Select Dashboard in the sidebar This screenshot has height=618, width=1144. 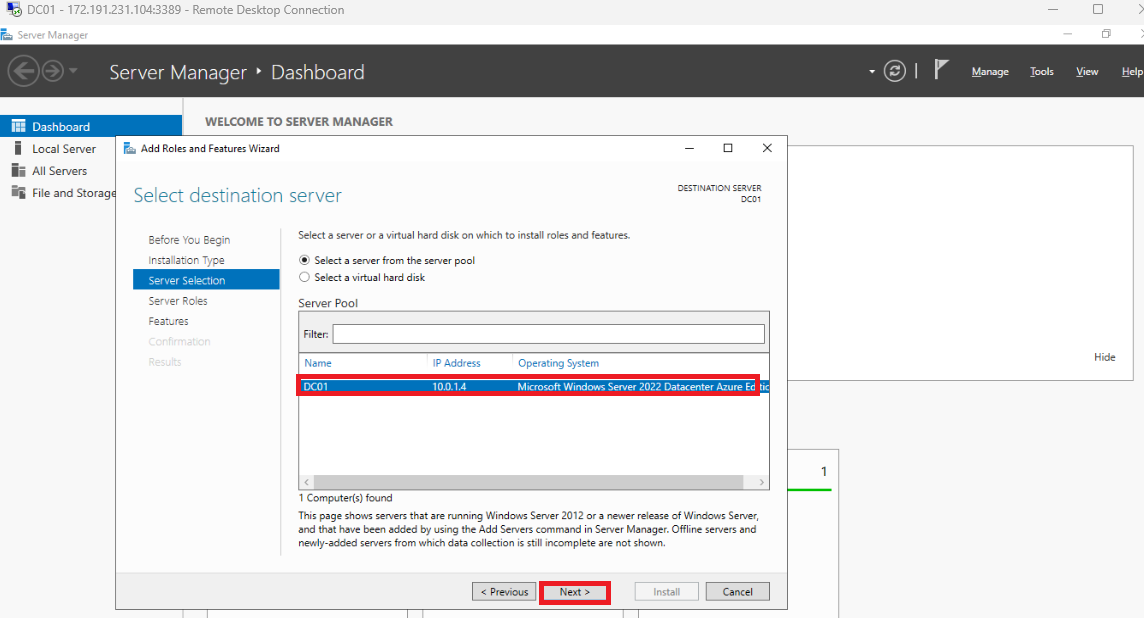tap(90, 126)
